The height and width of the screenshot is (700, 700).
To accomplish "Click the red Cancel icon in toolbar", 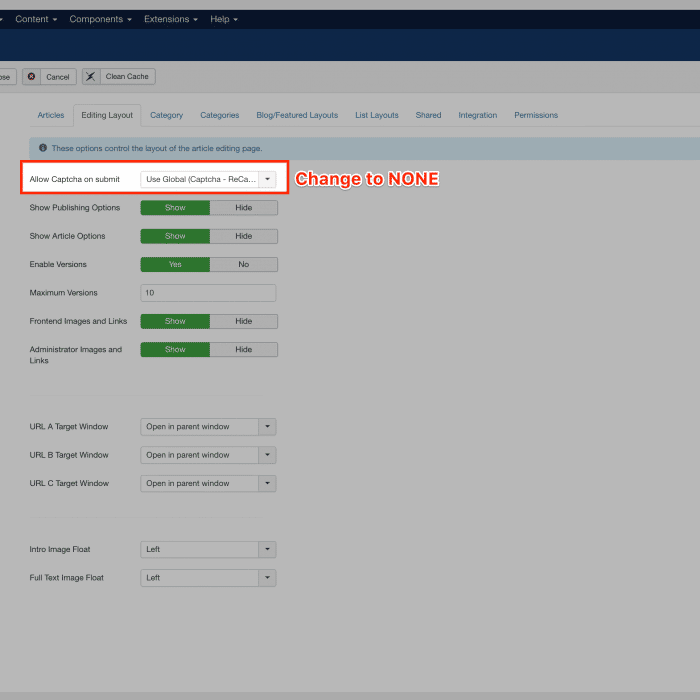I will 32,77.
